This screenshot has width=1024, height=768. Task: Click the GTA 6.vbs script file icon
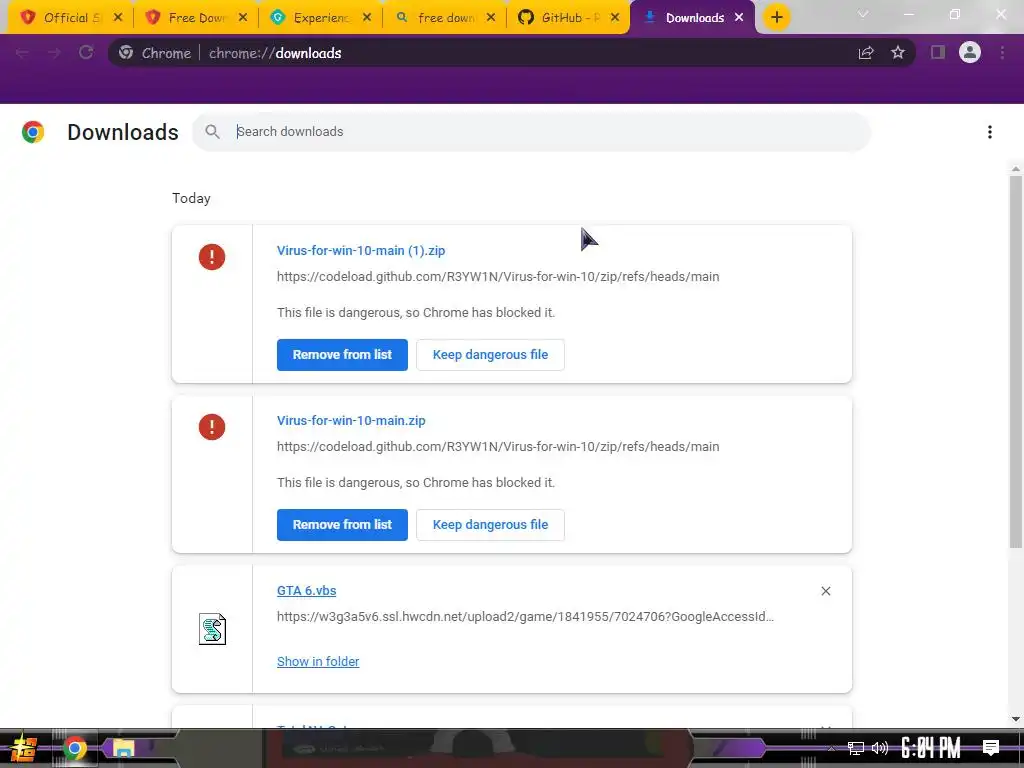212,629
